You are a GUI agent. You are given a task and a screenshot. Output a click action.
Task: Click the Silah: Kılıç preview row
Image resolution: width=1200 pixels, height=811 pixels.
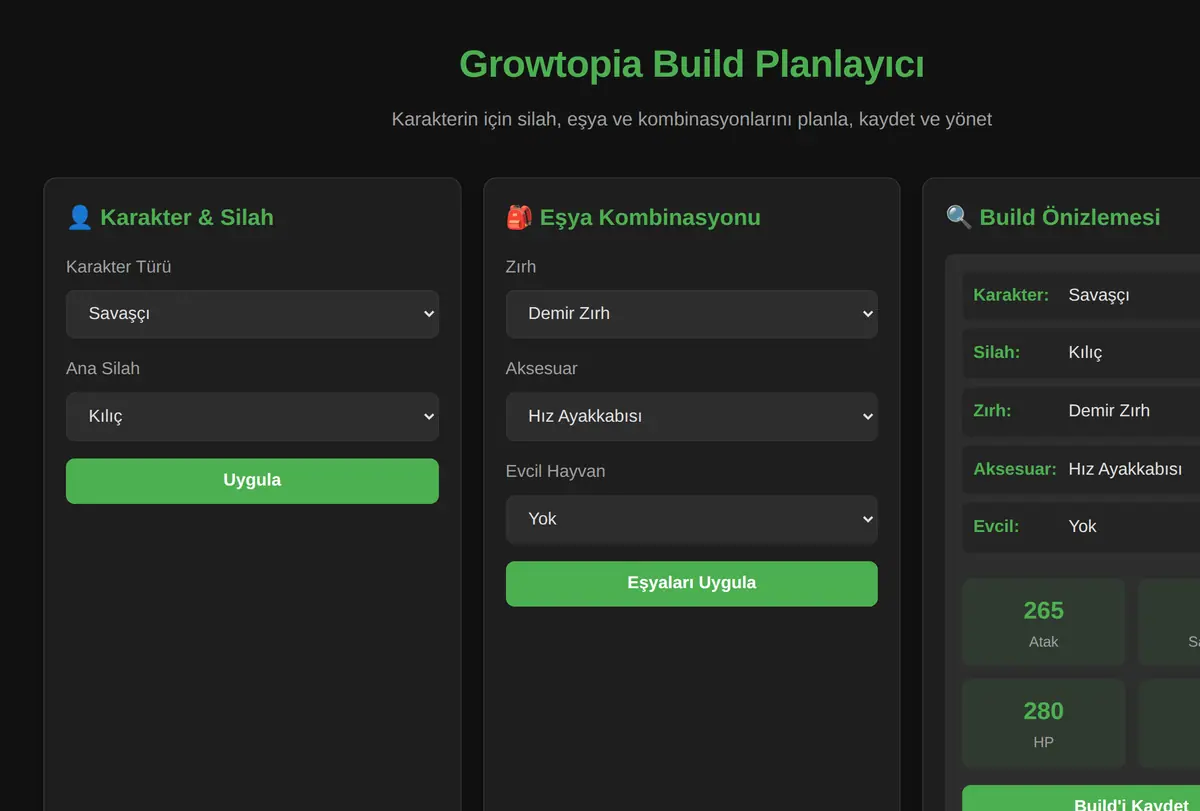[x=1081, y=352]
